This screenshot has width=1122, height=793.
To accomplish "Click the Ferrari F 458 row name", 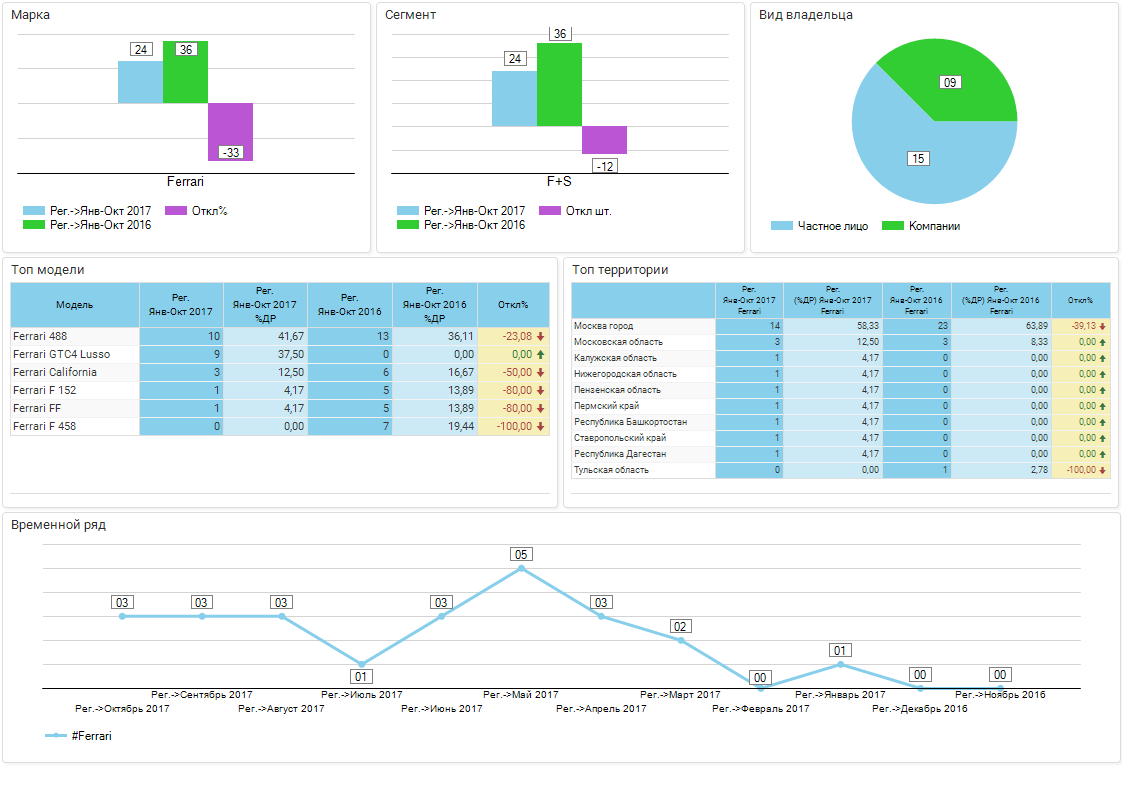I will [x=44, y=426].
